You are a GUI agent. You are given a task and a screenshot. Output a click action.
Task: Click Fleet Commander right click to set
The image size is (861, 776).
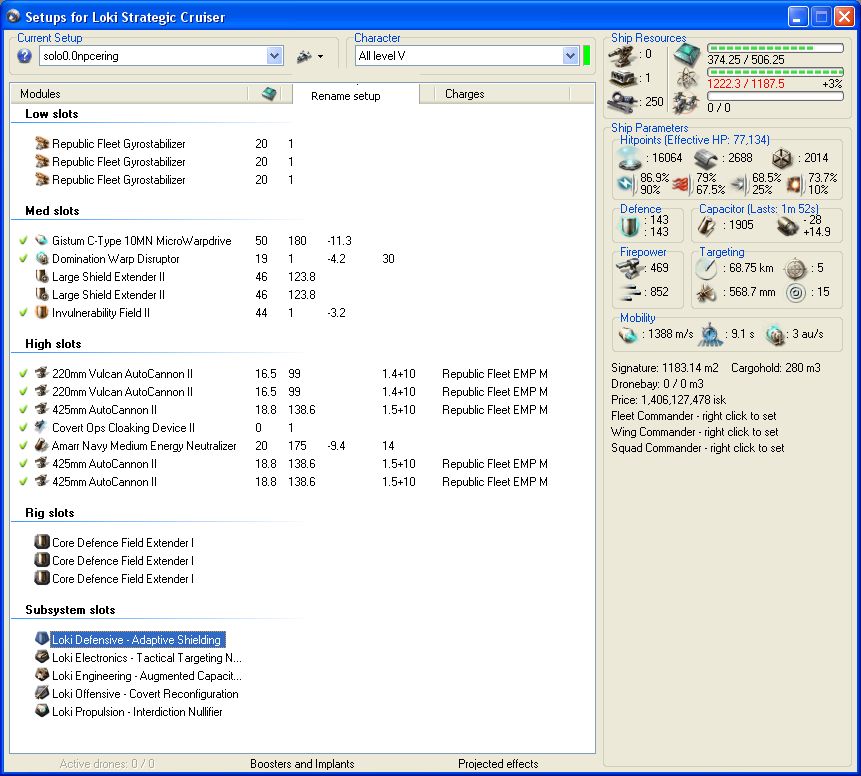(x=694, y=416)
